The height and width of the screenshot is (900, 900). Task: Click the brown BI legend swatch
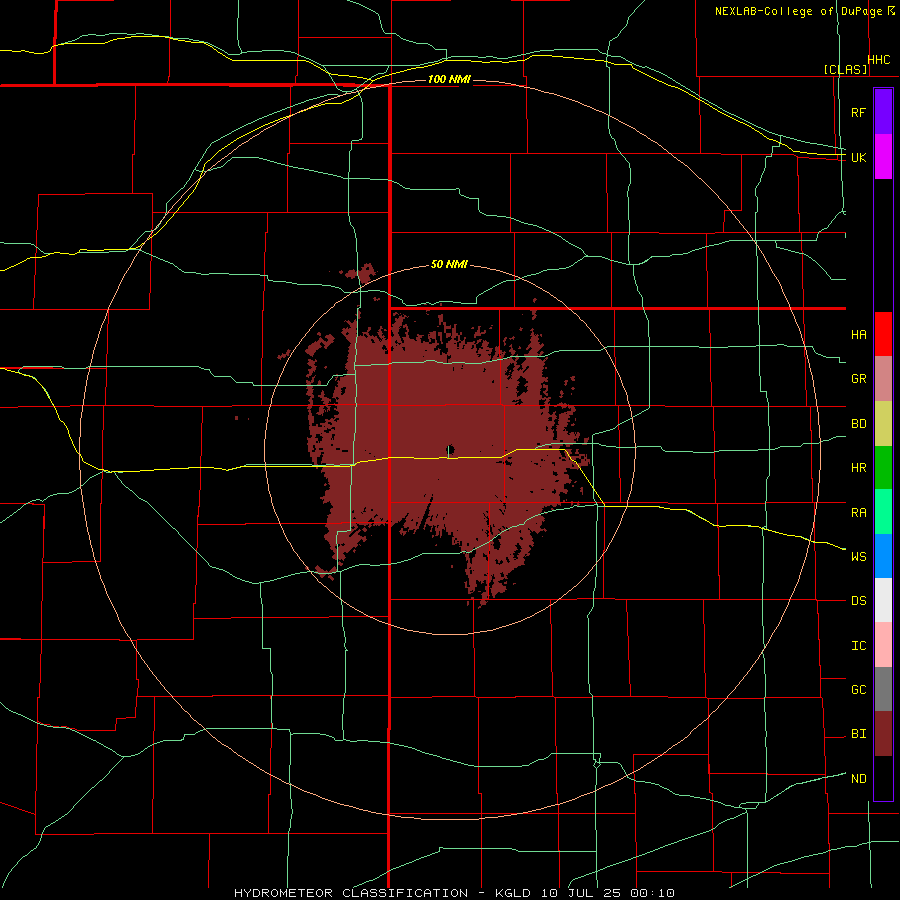point(883,734)
